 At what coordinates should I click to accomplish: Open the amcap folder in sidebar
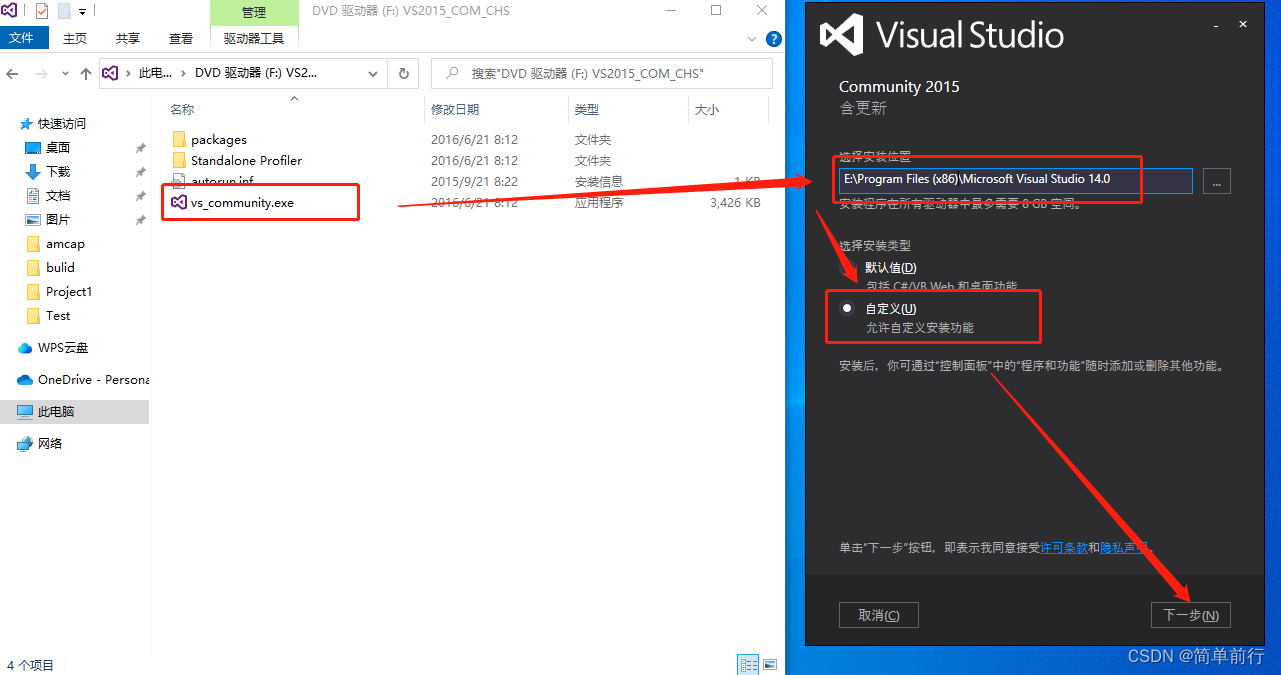click(x=65, y=244)
